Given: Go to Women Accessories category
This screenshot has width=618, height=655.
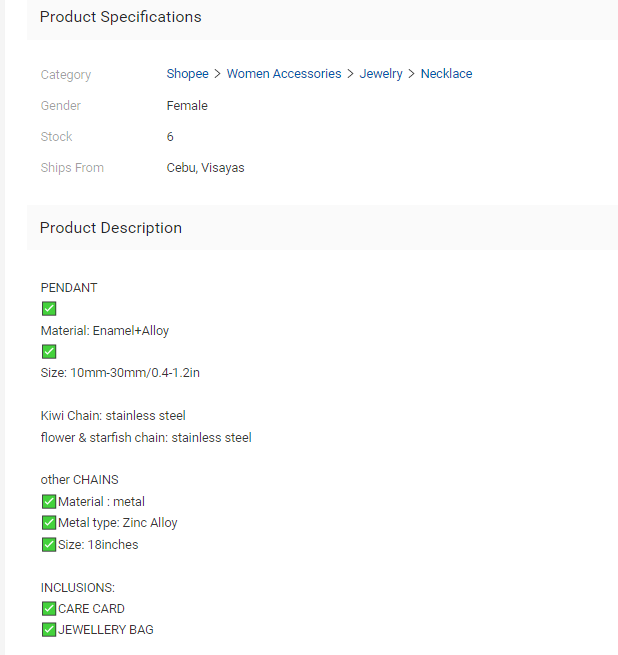Looking at the screenshot, I should 284,74.
